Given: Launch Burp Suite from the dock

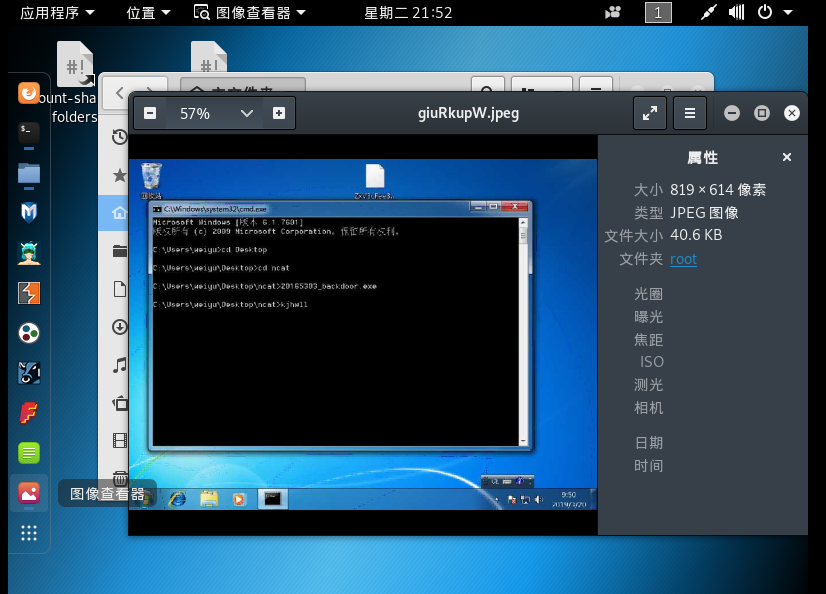Looking at the screenshot, I should pos(29,293).
